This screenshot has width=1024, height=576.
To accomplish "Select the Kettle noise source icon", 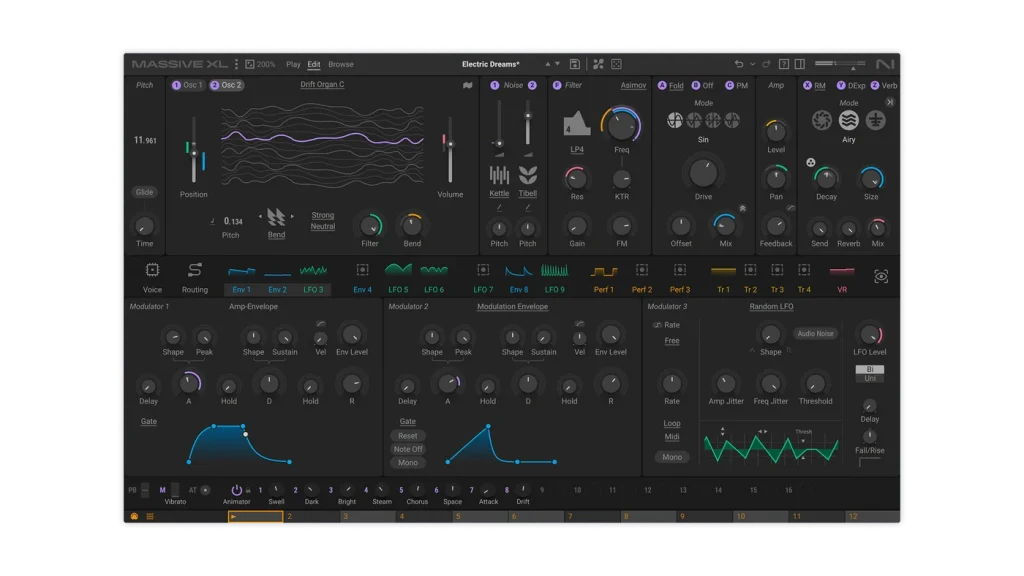I will coord(499,175).
